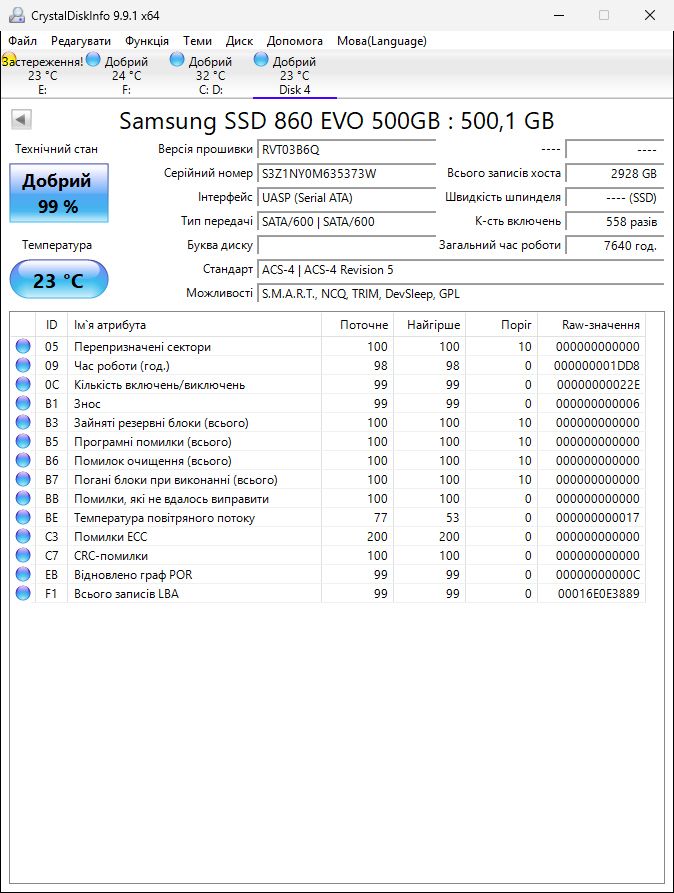Image resolution: width=674 pixels, height=893 pixels.
Task: Select ID cell EB in attribute table
Action: pyautogui.click(x=51, y=575)
